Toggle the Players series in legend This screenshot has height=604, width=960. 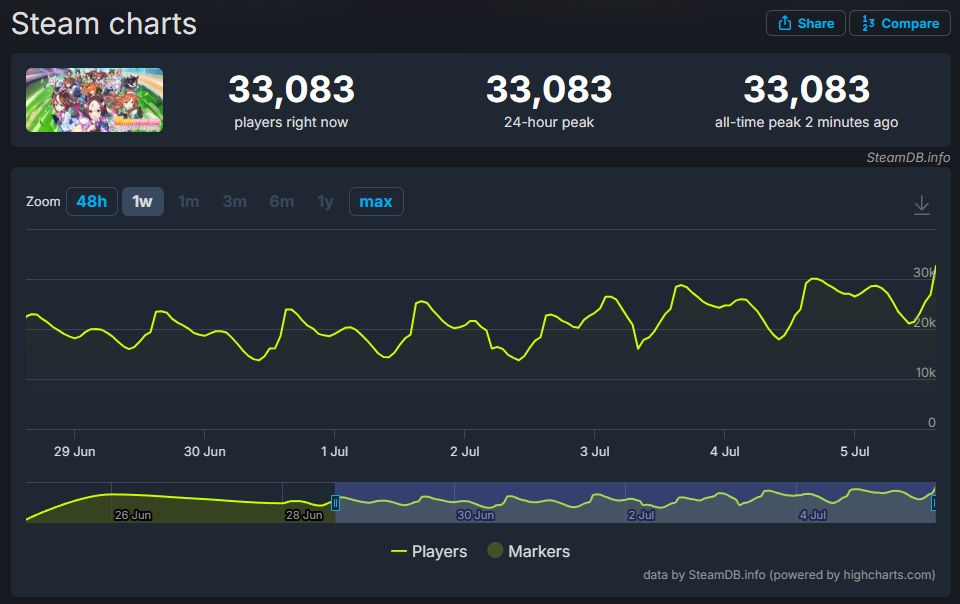[x=429, y=551]
